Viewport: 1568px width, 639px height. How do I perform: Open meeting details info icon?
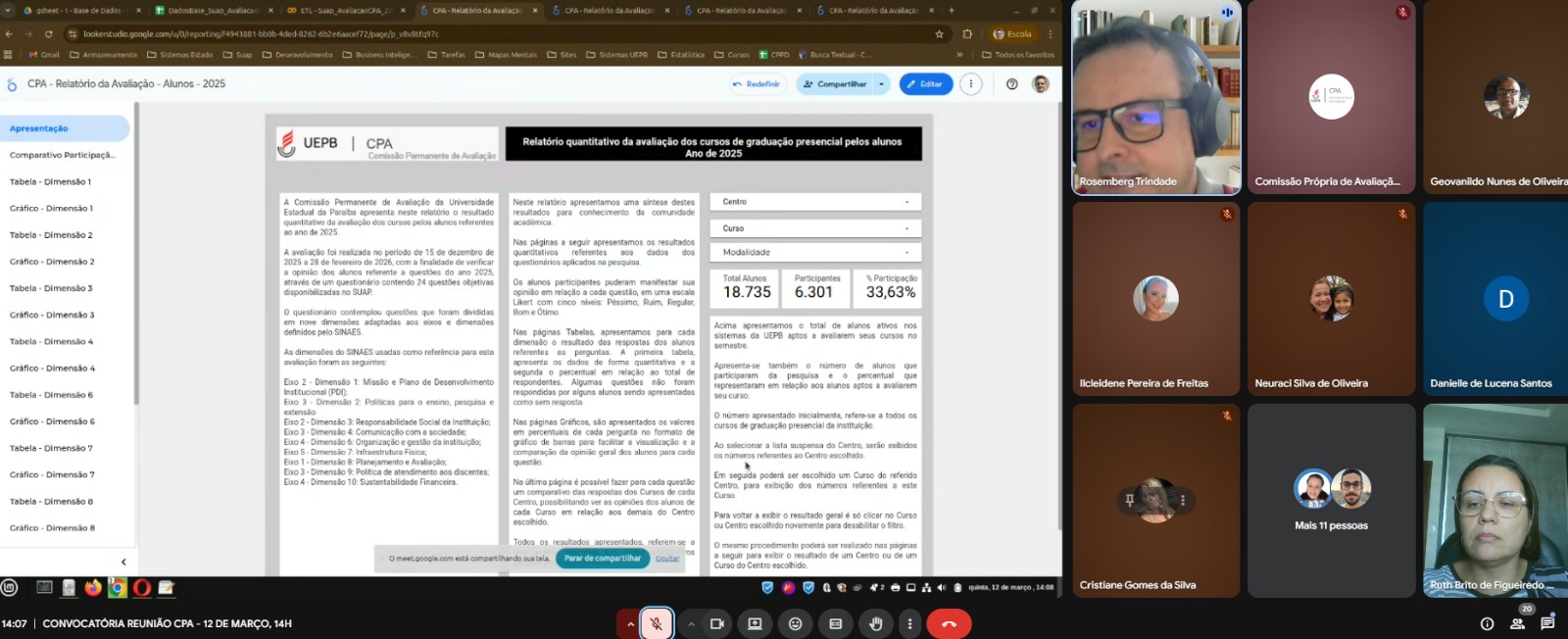tap(1487, 623)
